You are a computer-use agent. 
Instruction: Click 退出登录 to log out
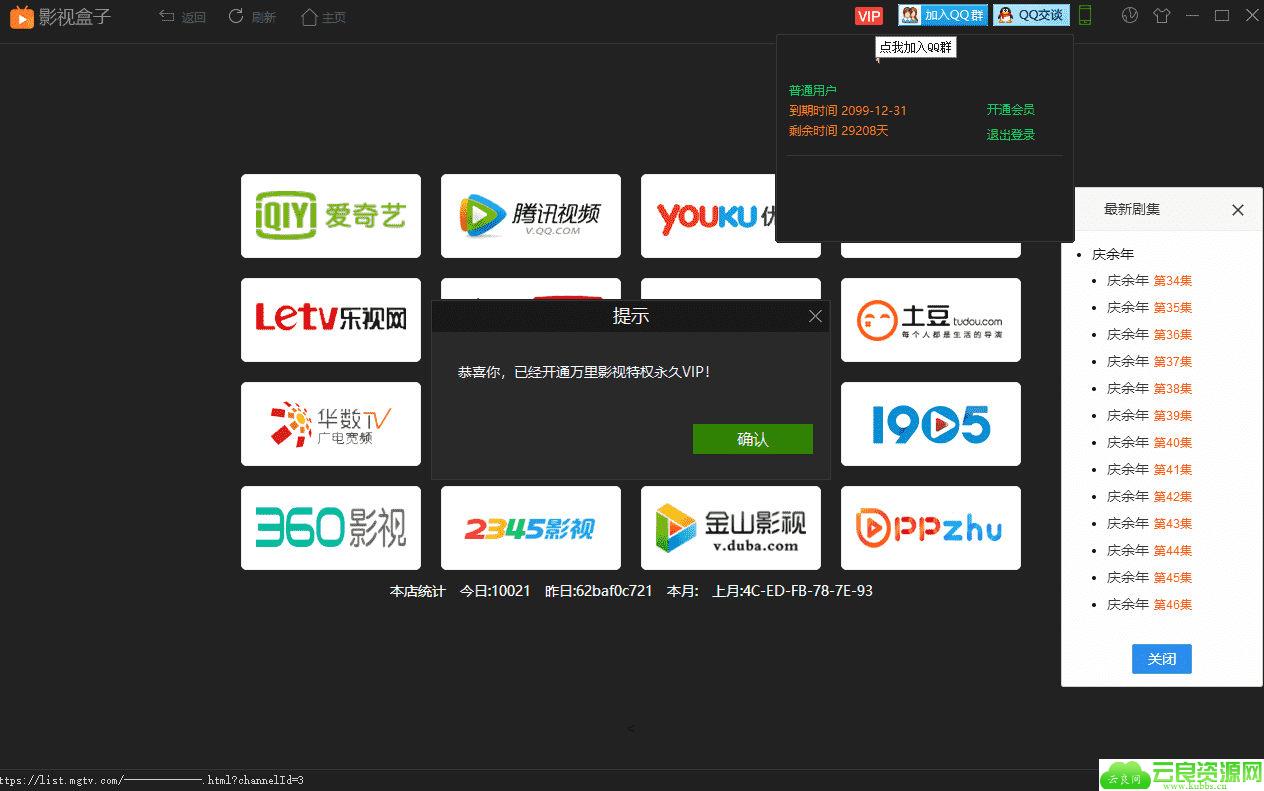click(x=1010, y=135)
